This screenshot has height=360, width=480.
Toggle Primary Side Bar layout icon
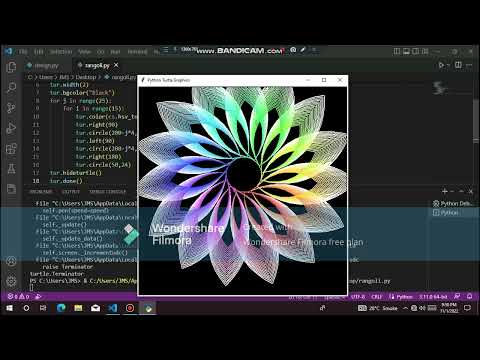pos(397,51)
